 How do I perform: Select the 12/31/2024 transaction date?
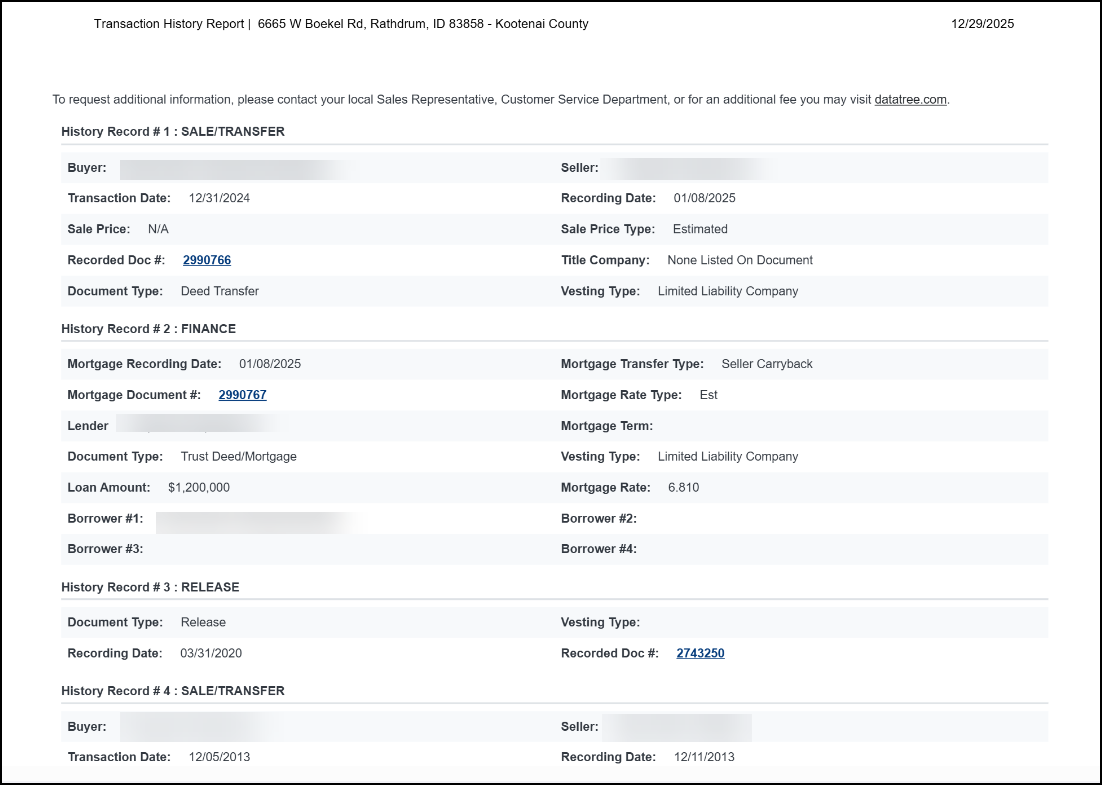coord(219,198)
